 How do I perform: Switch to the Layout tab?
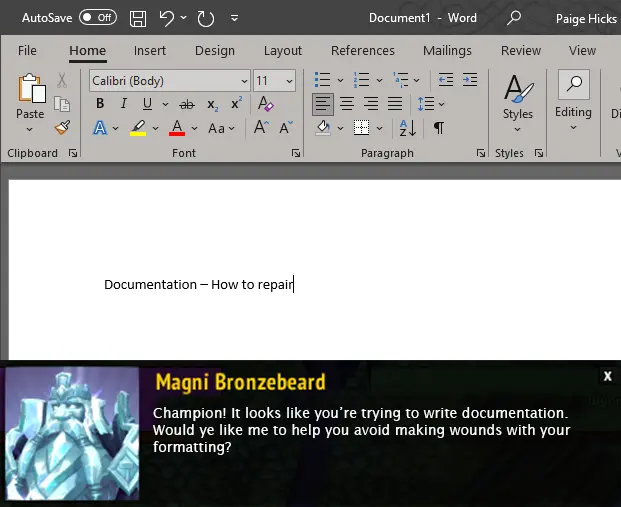tap(283, 50)
